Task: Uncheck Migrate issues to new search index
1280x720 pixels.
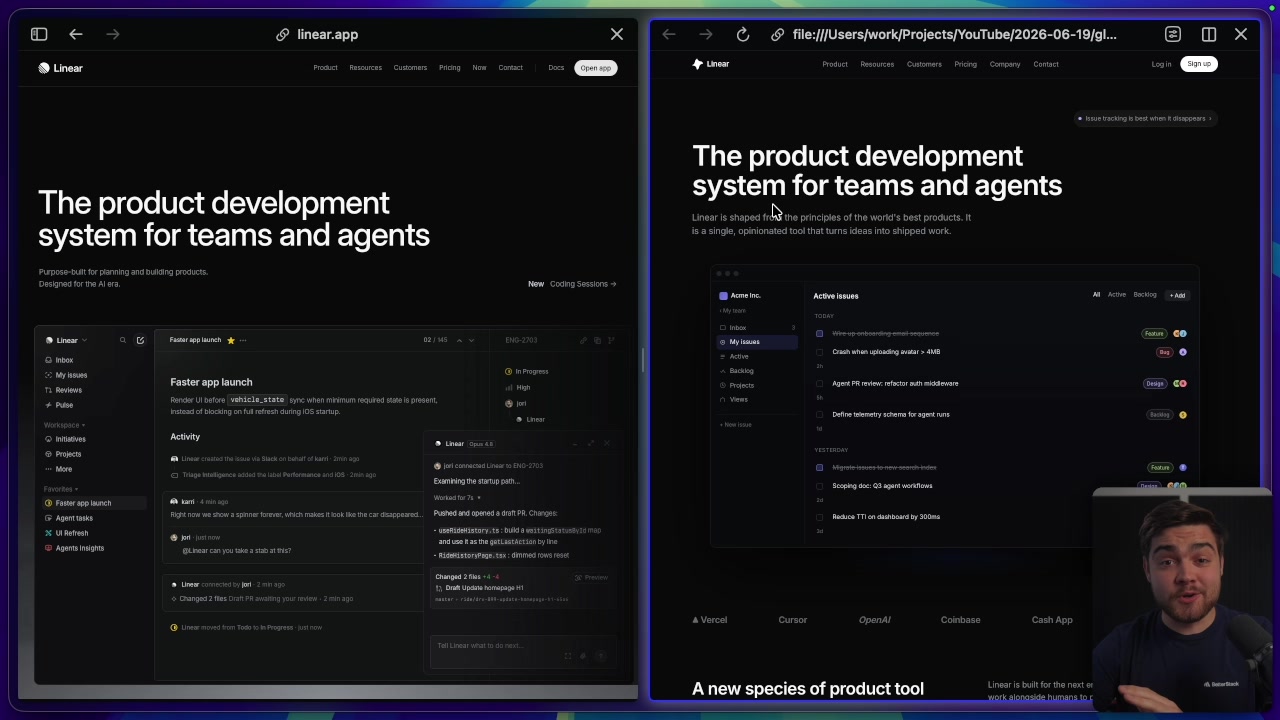Action: [820, 467]
